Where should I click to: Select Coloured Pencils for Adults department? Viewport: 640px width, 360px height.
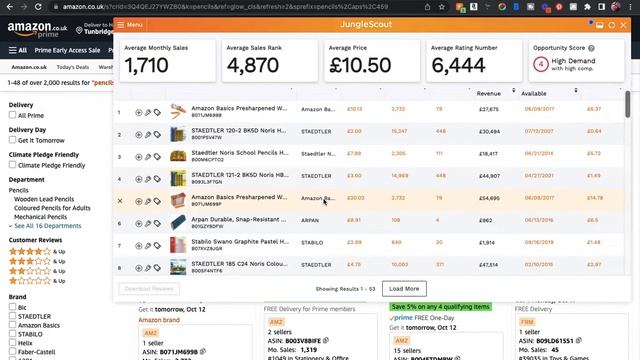point(52,208)
